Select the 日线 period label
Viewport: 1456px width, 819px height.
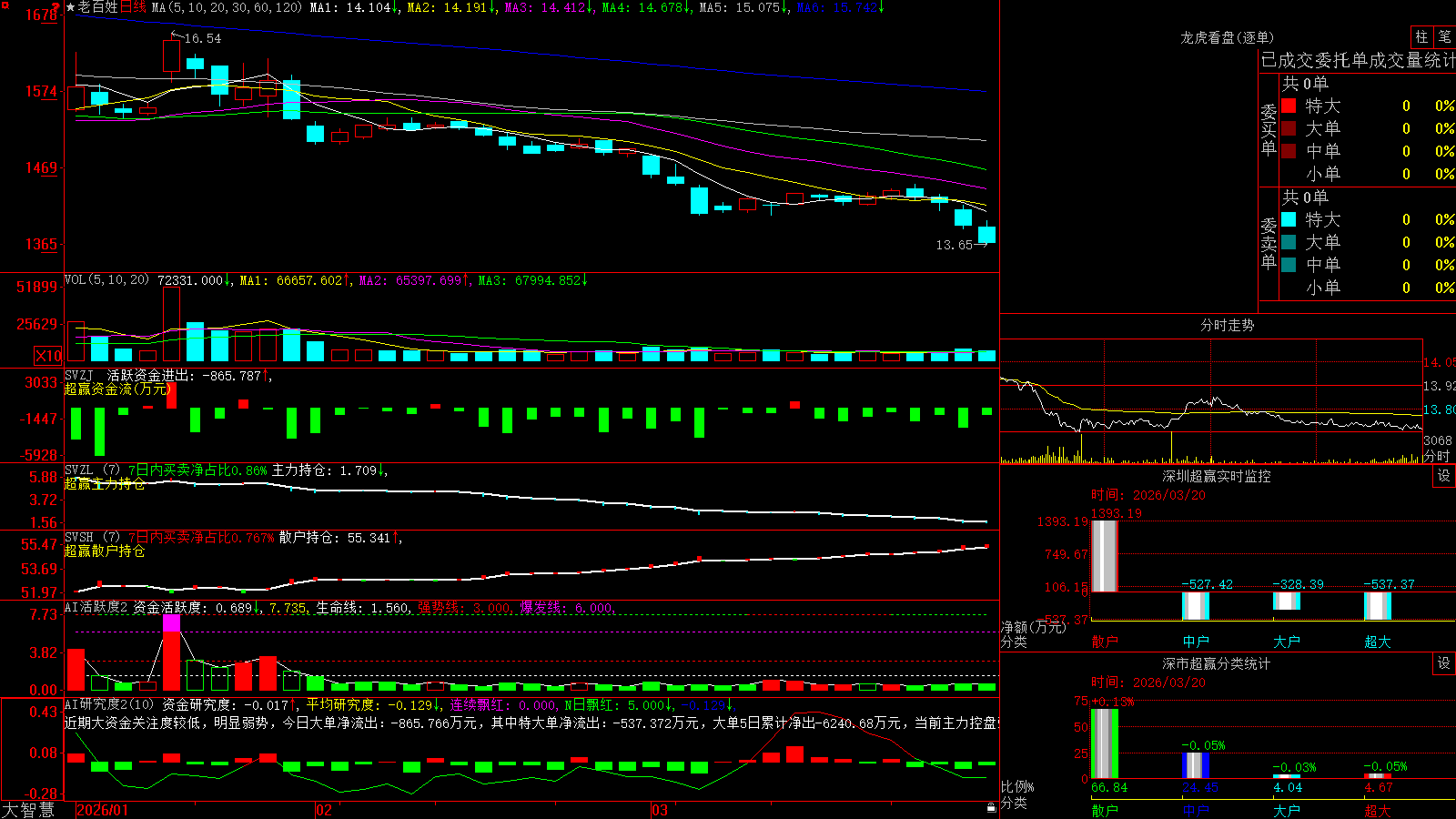[x=133, y=7]
